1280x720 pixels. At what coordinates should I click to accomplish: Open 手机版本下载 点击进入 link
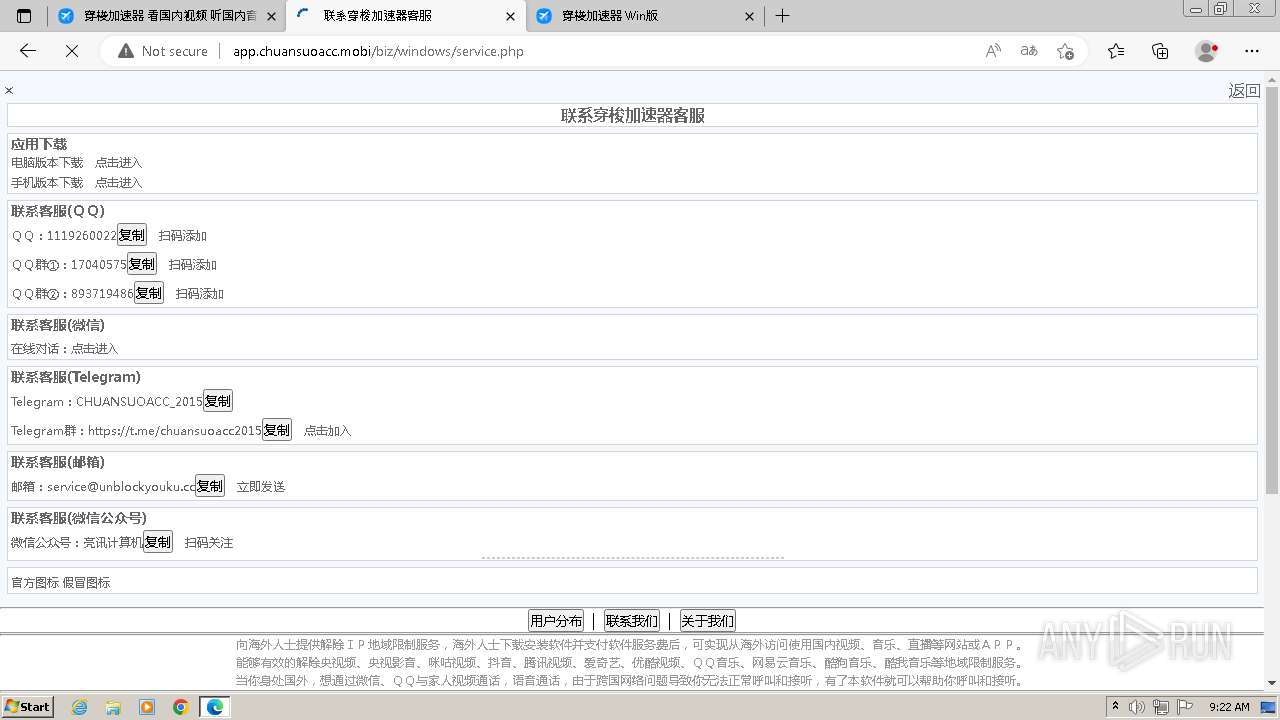click(118, 183)
